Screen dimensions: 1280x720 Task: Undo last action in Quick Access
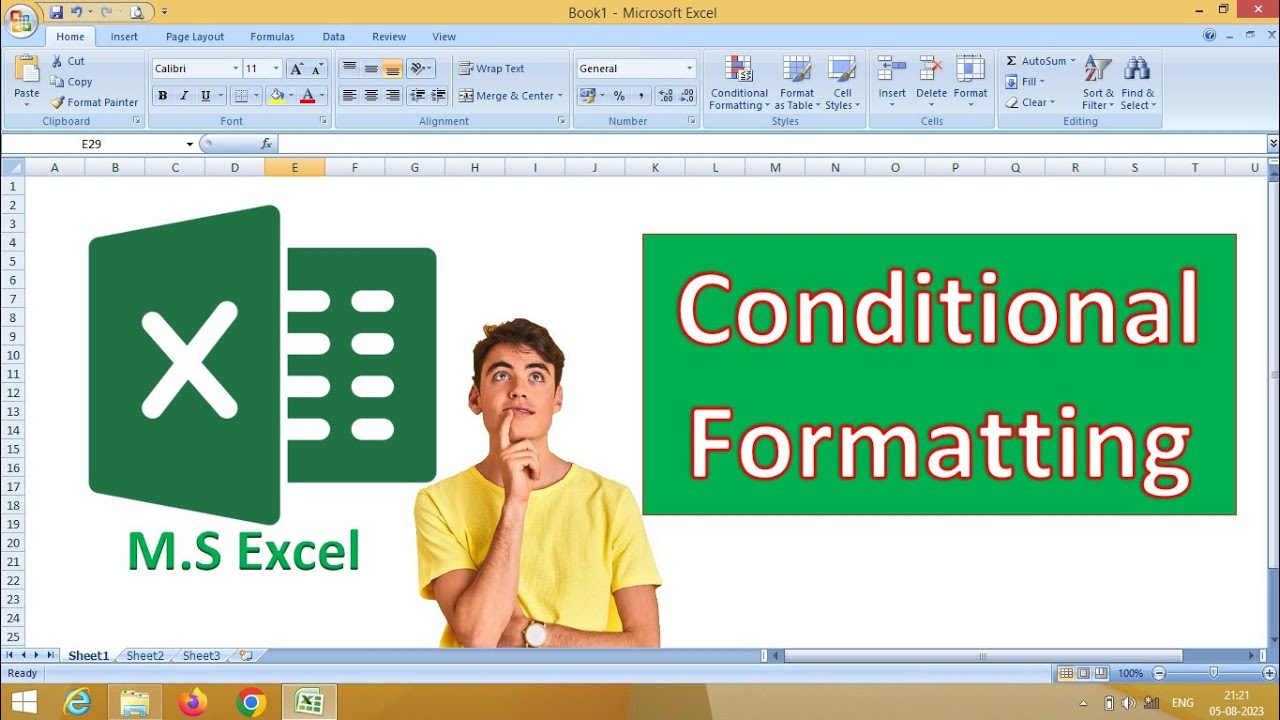click(x=76, y=12)
